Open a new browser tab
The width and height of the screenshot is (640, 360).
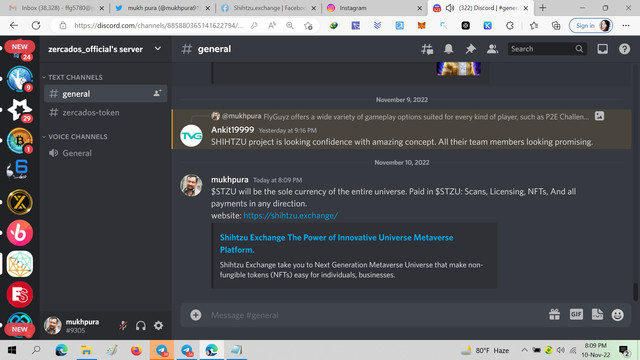click(542, 8)
